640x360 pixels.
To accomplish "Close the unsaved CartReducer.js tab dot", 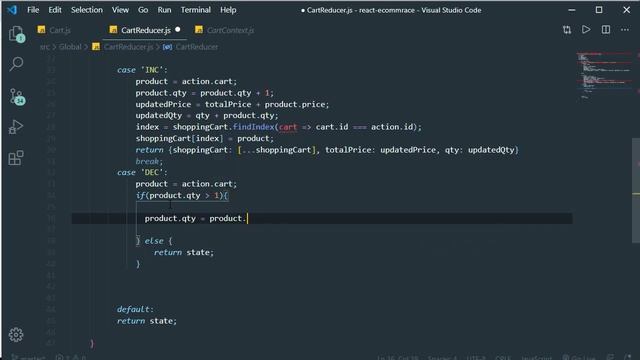I will 178,29.
